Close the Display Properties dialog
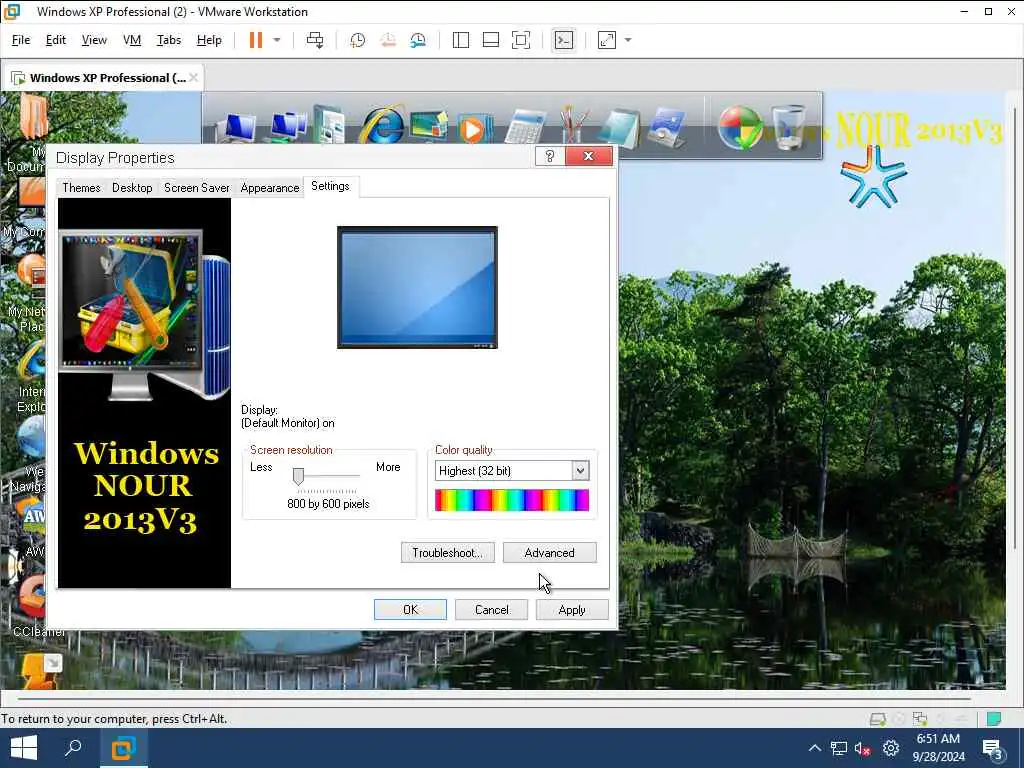 588,156
